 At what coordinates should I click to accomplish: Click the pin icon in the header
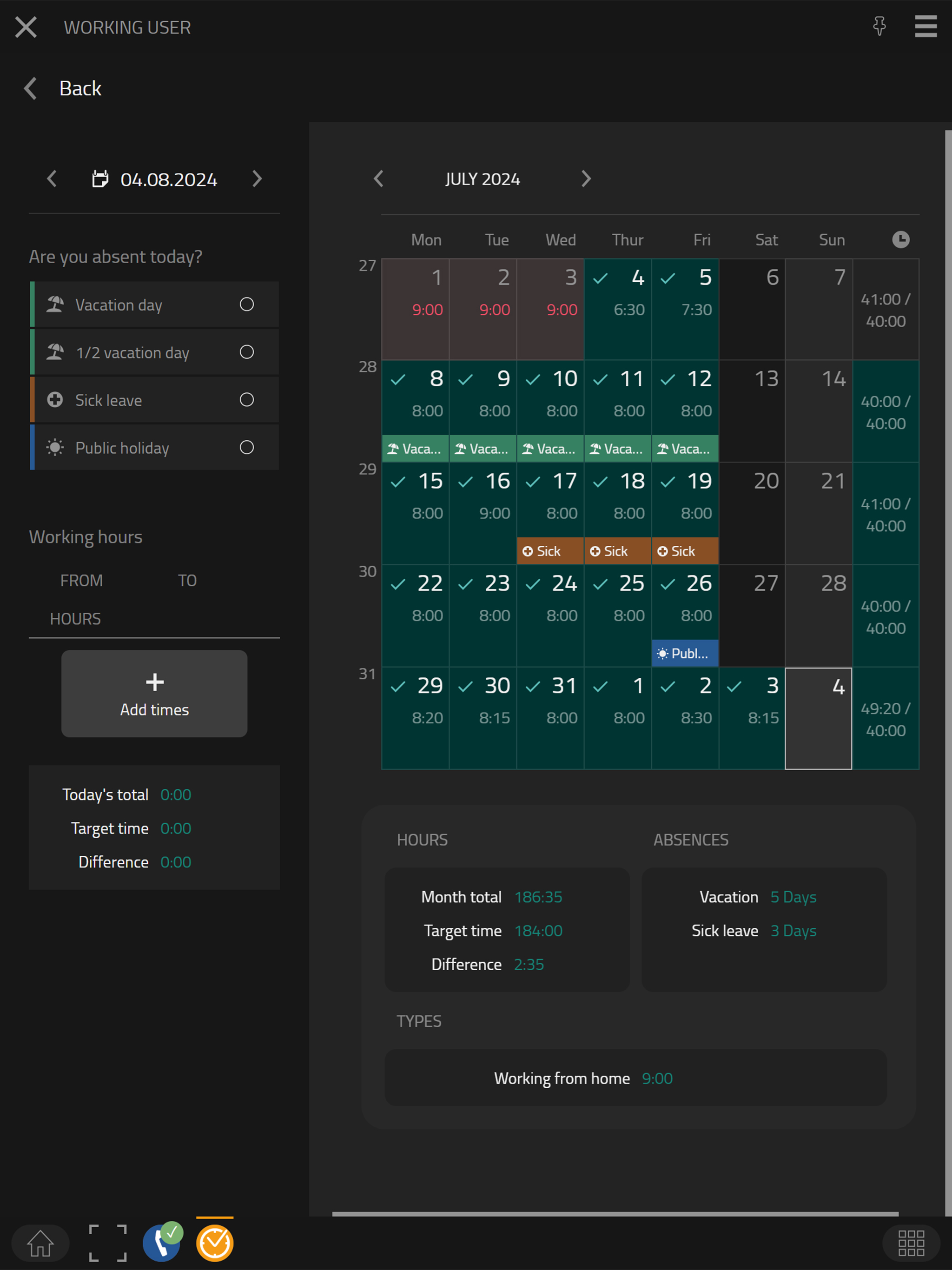(879, 26)
